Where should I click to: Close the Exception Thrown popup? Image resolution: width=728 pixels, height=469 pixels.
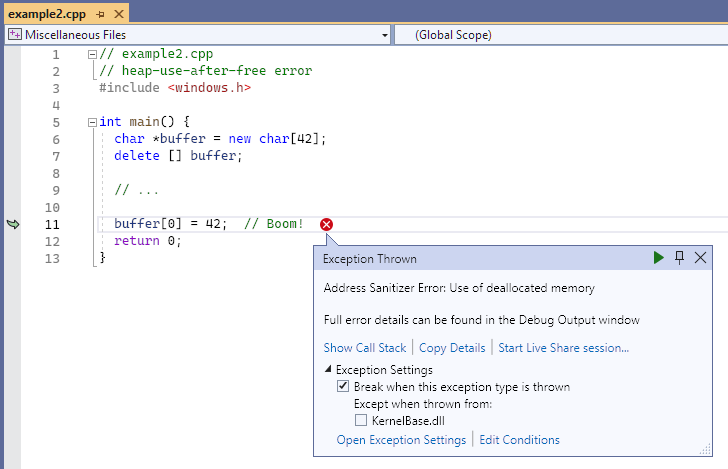click(700, 258)
